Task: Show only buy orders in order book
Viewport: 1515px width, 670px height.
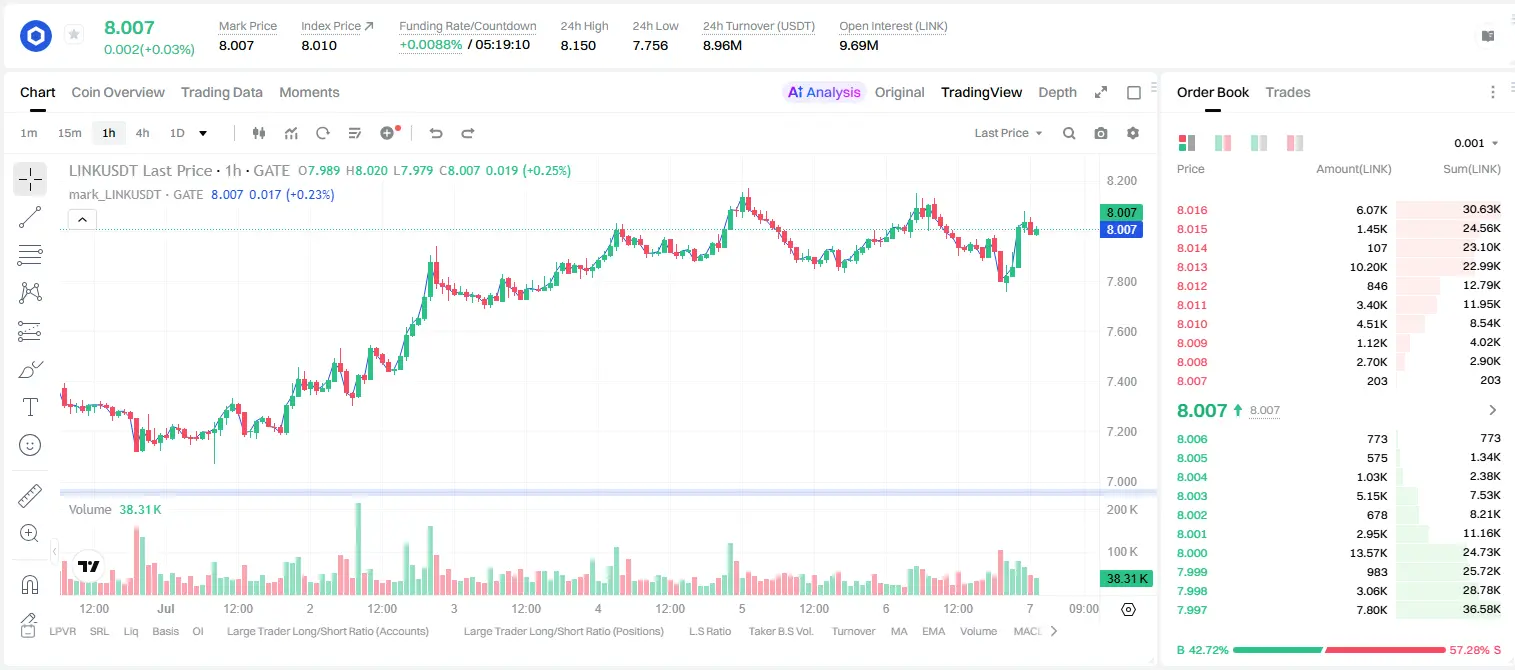Action: (x=1259, y=143)
